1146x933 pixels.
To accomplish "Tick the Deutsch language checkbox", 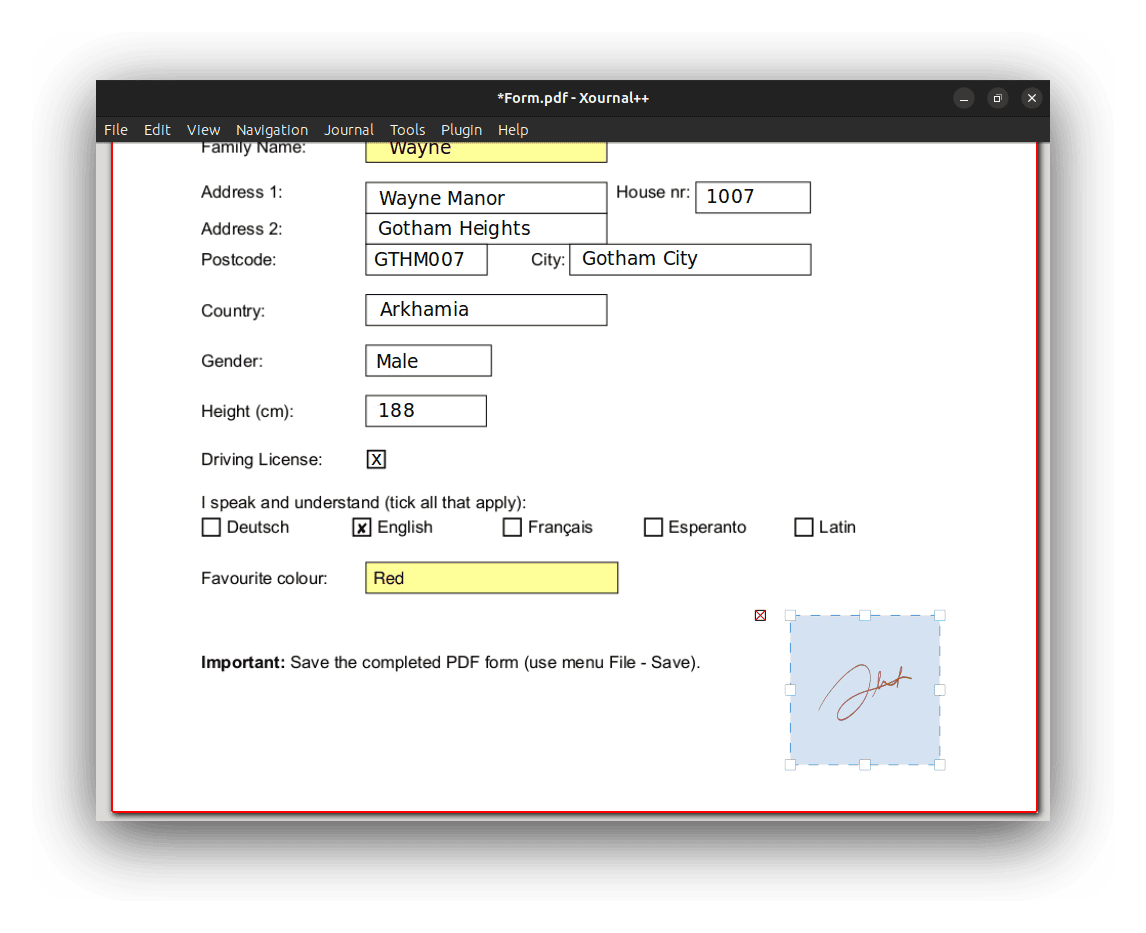I will (x=210, y=528).
